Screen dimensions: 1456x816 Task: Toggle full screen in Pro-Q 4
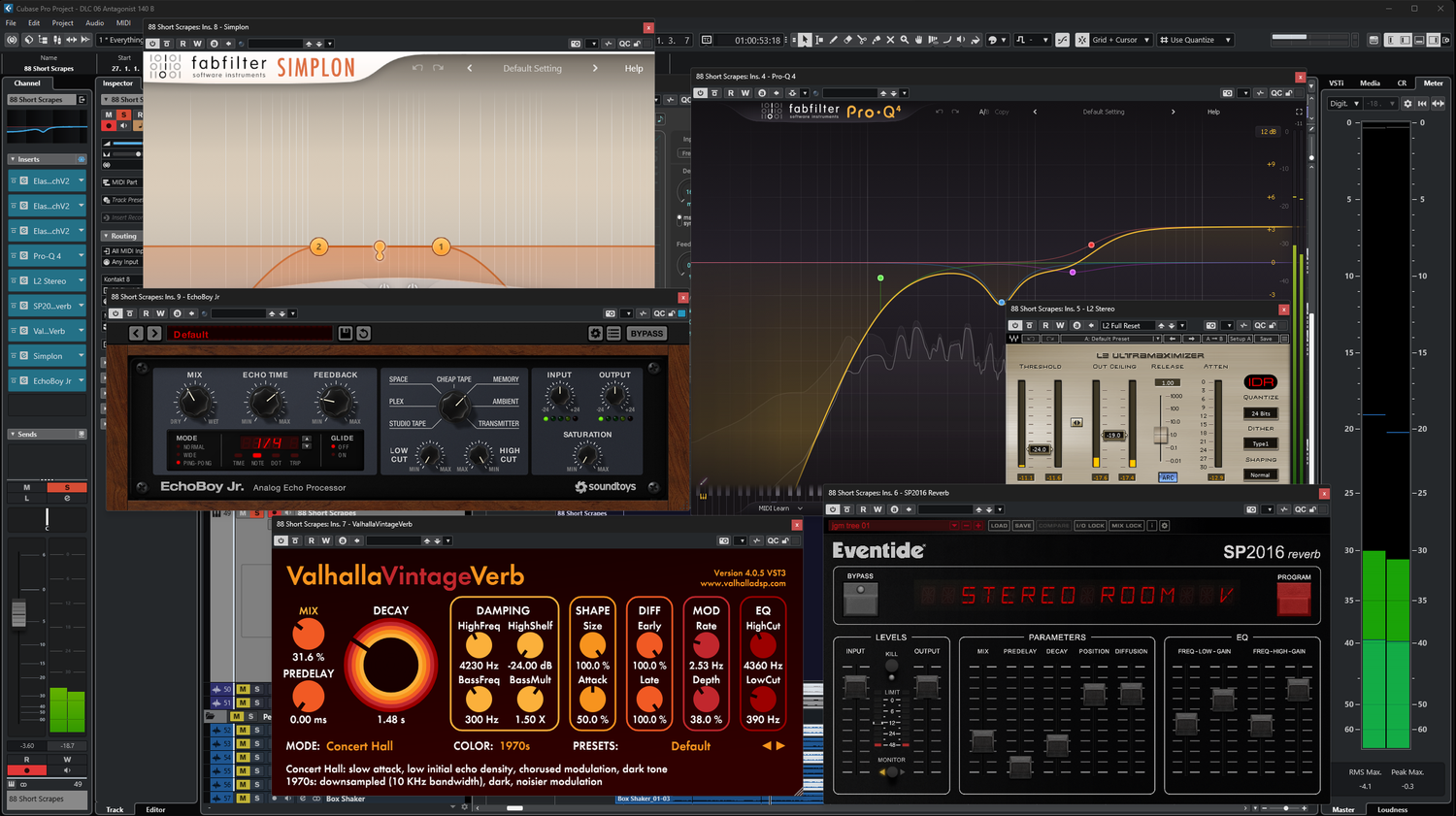click(1299, 112)
